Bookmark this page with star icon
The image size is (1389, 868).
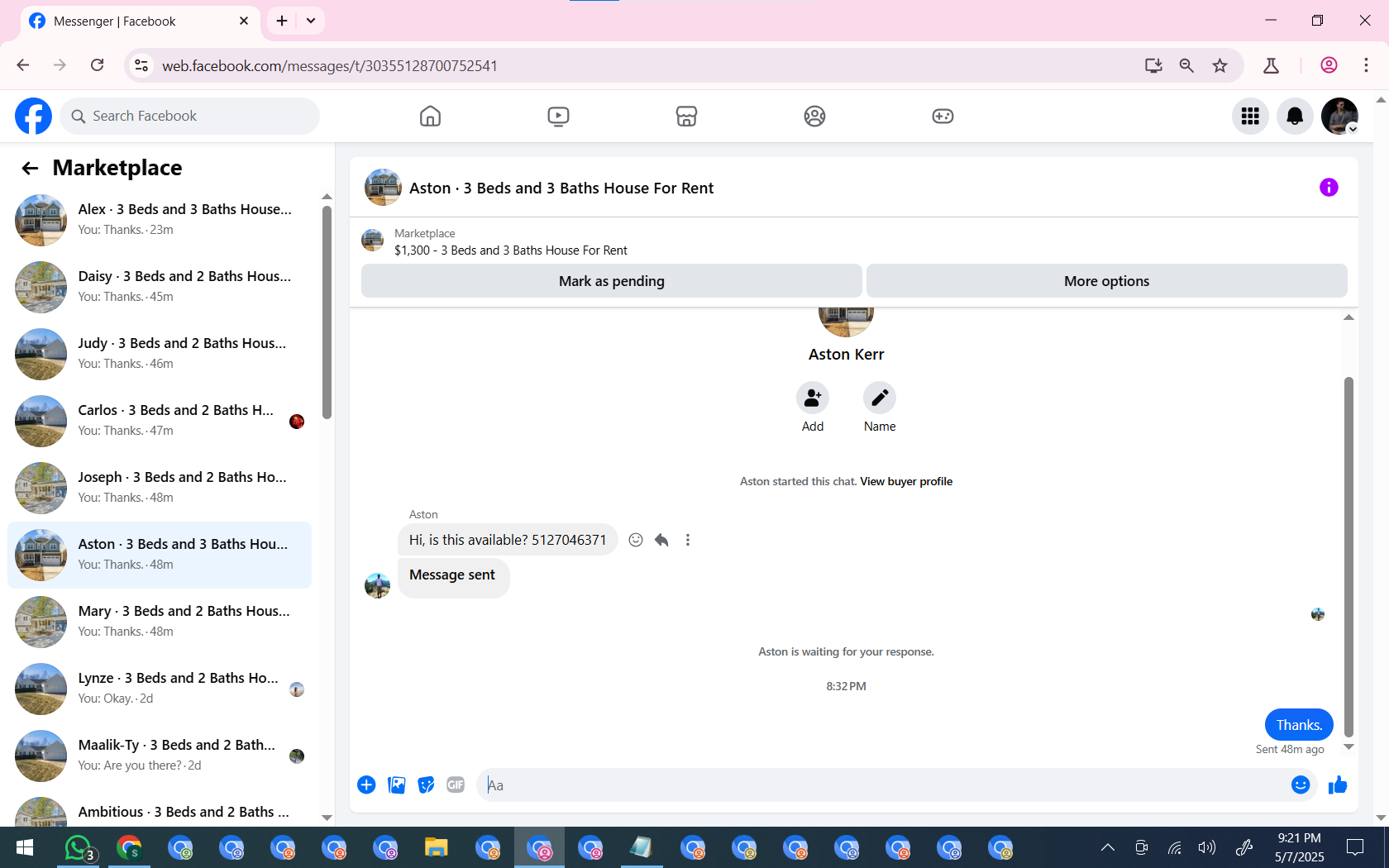pyautogui.click(x=1220, y=65)
